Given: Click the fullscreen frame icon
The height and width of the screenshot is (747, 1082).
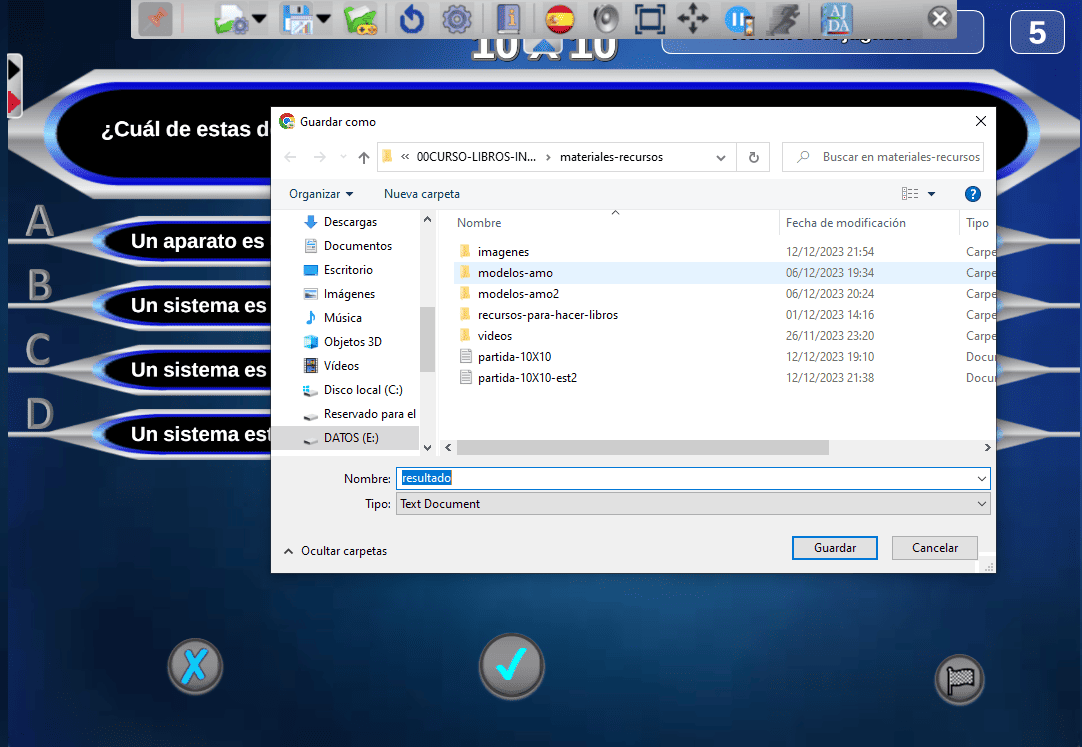Looking at the screenshot, I should 650,19.
